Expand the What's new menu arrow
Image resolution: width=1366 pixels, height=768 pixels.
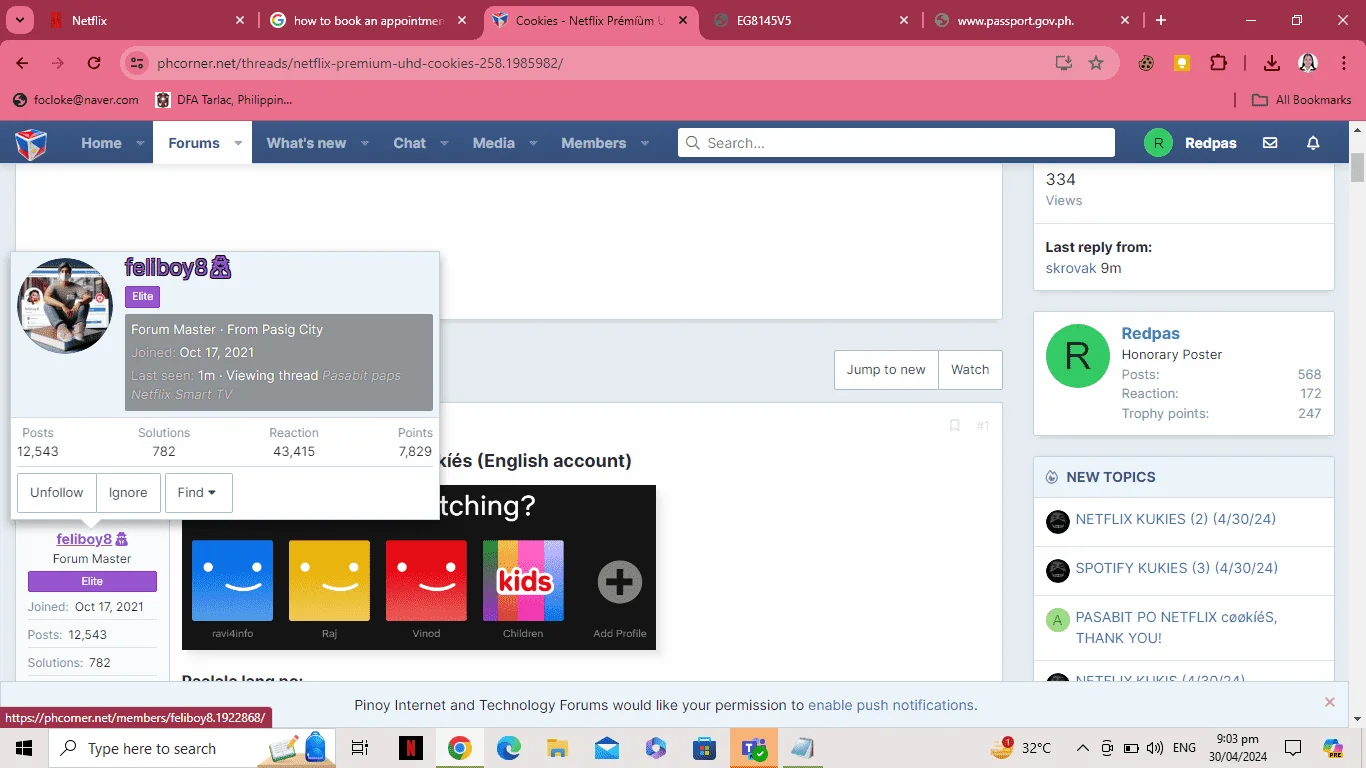(365, 144)
